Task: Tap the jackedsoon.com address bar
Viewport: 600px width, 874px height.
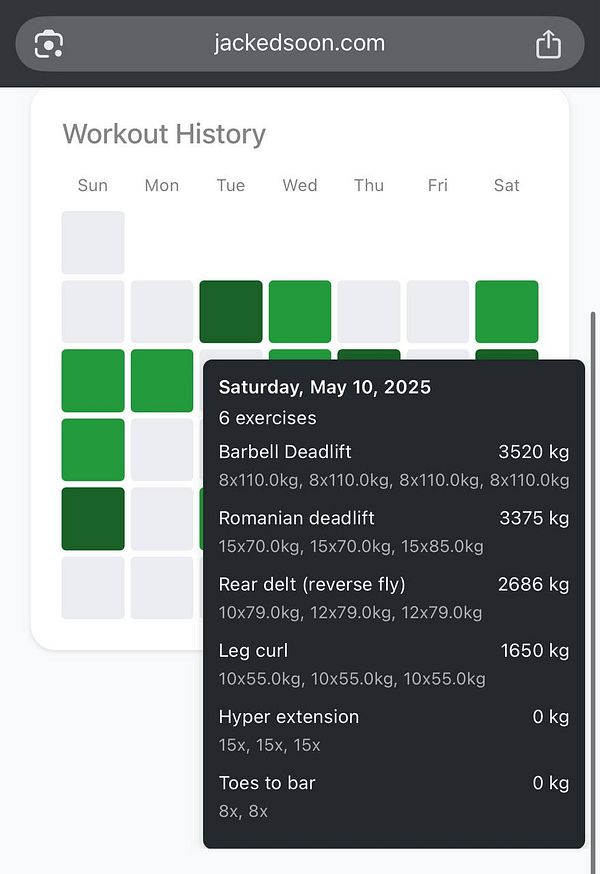Action: pyautogui.click(x=297, y=44)
